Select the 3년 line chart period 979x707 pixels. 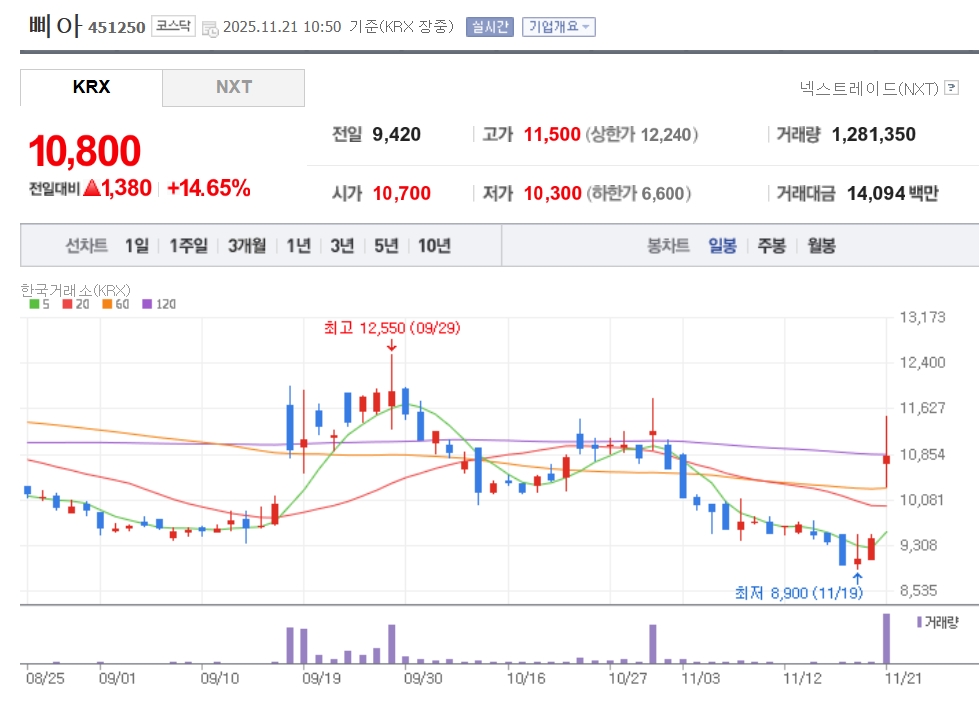tap(342, 245)
